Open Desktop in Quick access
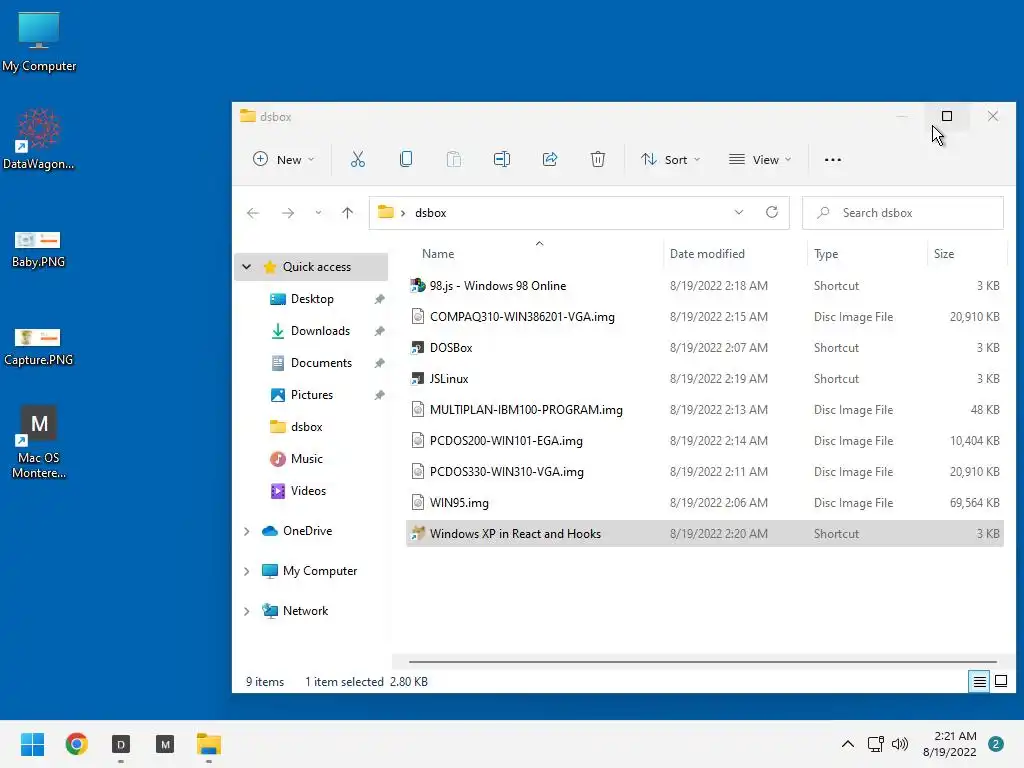Viewport: 1024px width, 768px height. (x=312, y=299)
